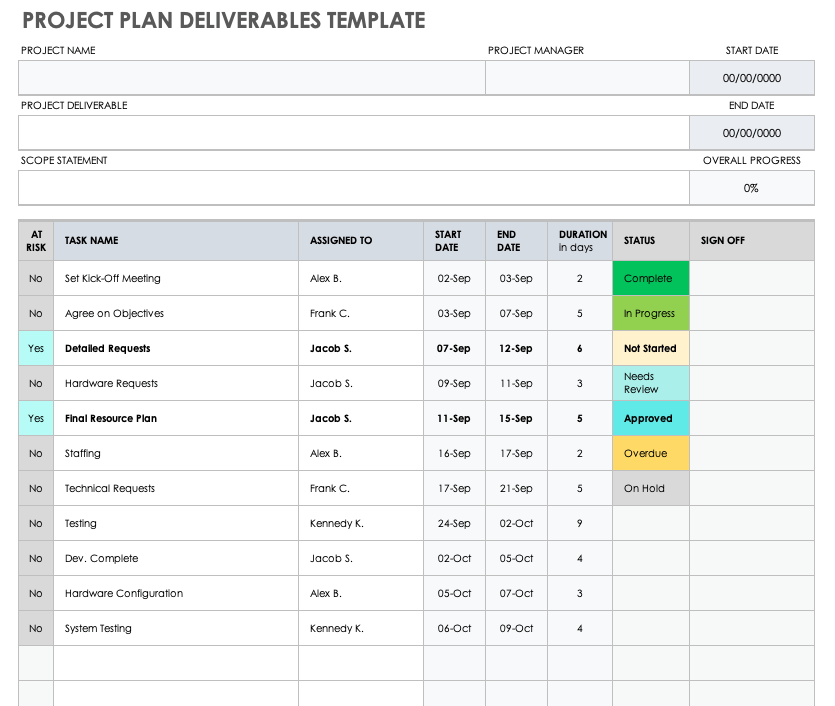Select the 09-Oct end date cell
835x706 pixels.
(x=517, y=628)
